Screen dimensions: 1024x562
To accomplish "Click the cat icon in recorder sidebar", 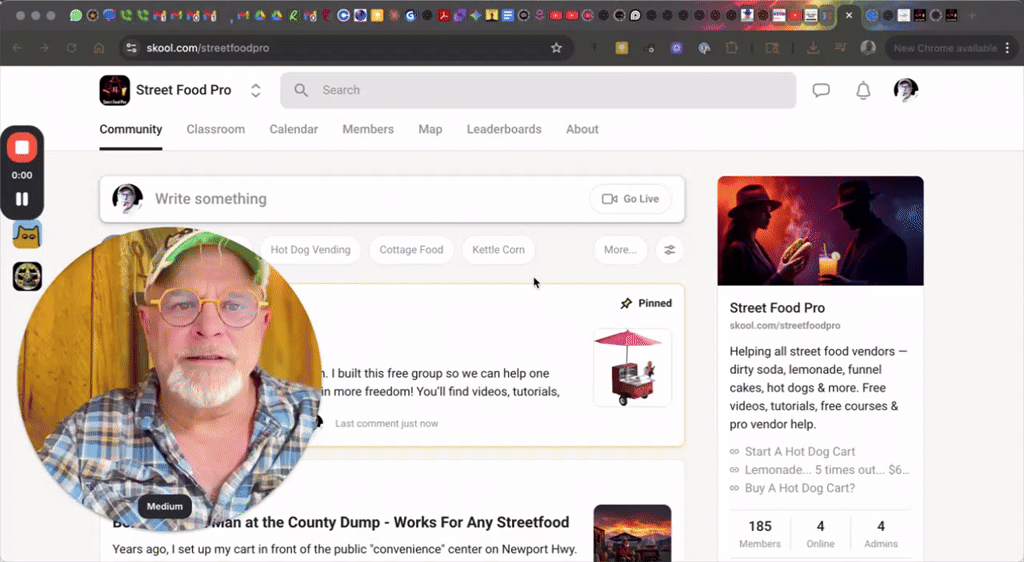I will 27,235.
